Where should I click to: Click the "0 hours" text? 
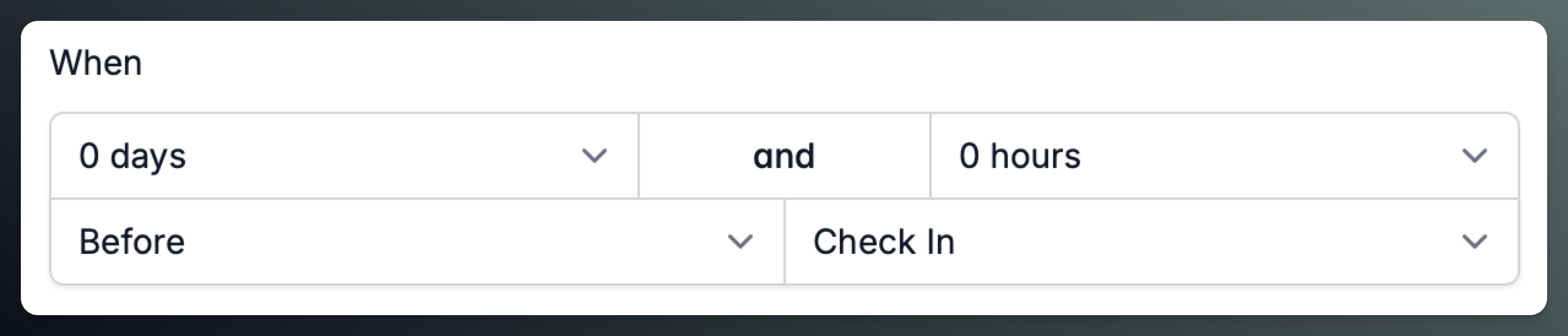pyautogui.click(x=1020, y=156)
